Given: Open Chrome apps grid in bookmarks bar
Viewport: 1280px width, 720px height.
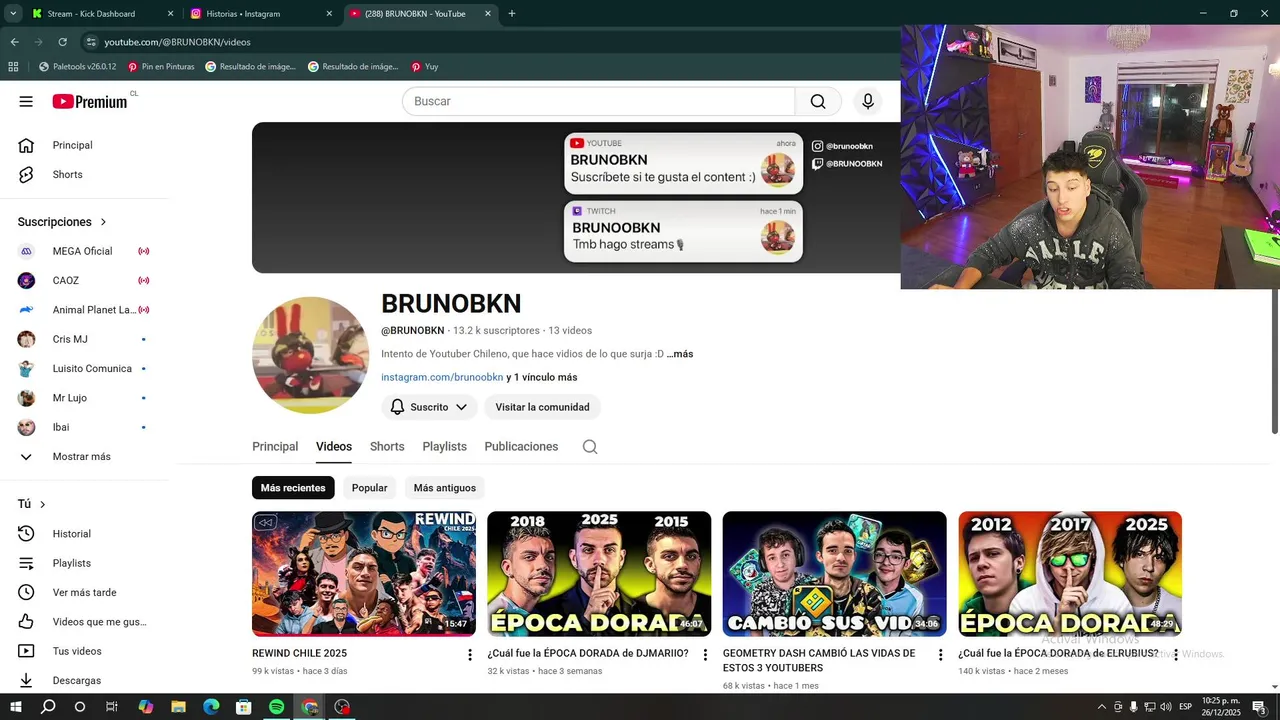Looking at the screenshot, I should 13,67.
